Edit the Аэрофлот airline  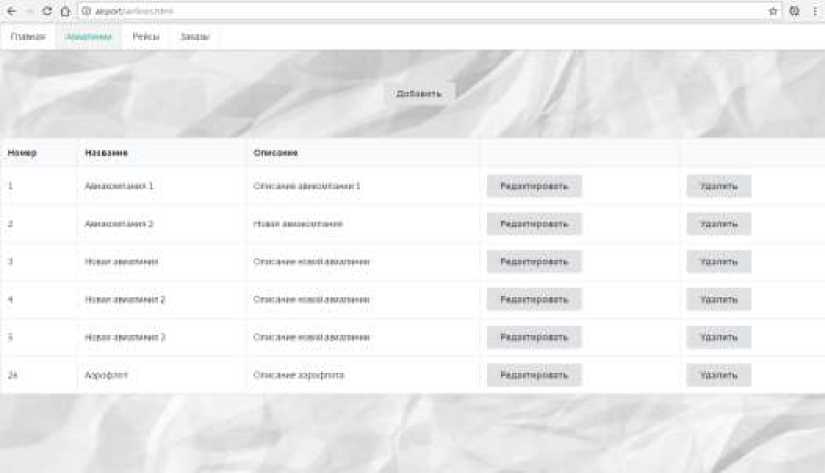pos(534,375)
